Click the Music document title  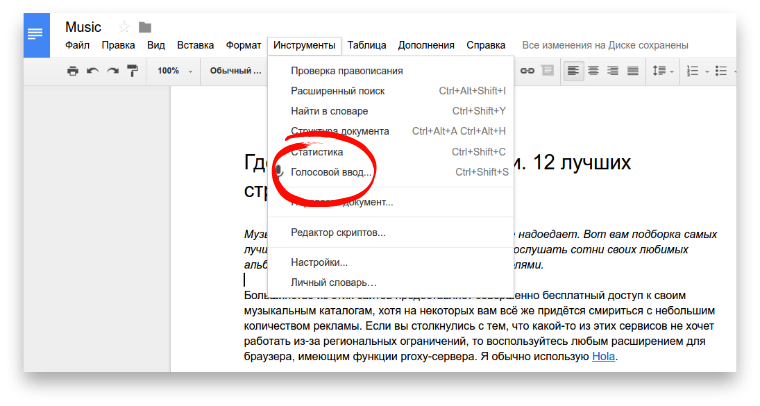tap(83, 27)
